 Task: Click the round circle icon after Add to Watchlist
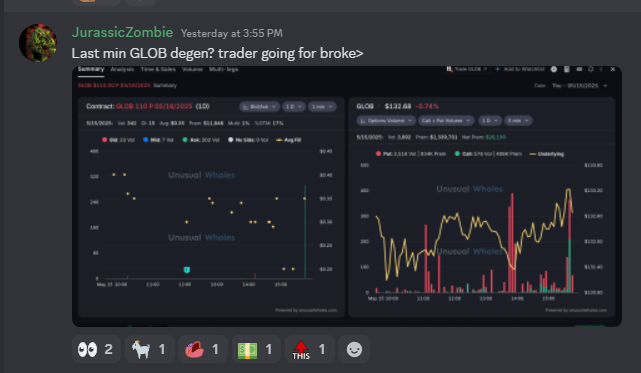click(554, 69)
